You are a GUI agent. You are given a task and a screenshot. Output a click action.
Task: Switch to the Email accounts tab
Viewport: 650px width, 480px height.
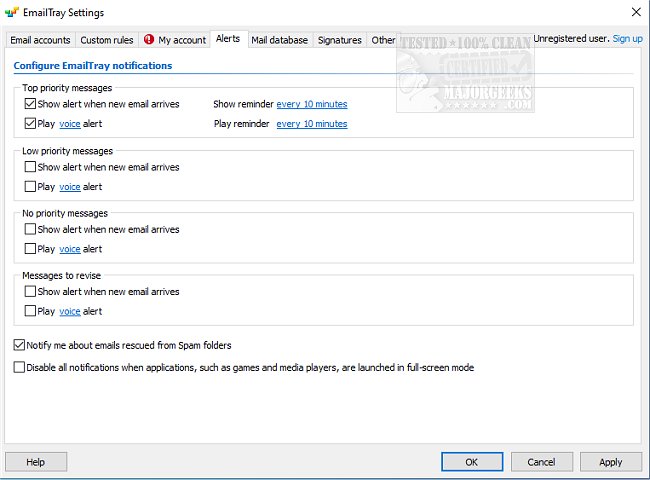[x=40, y=40]
